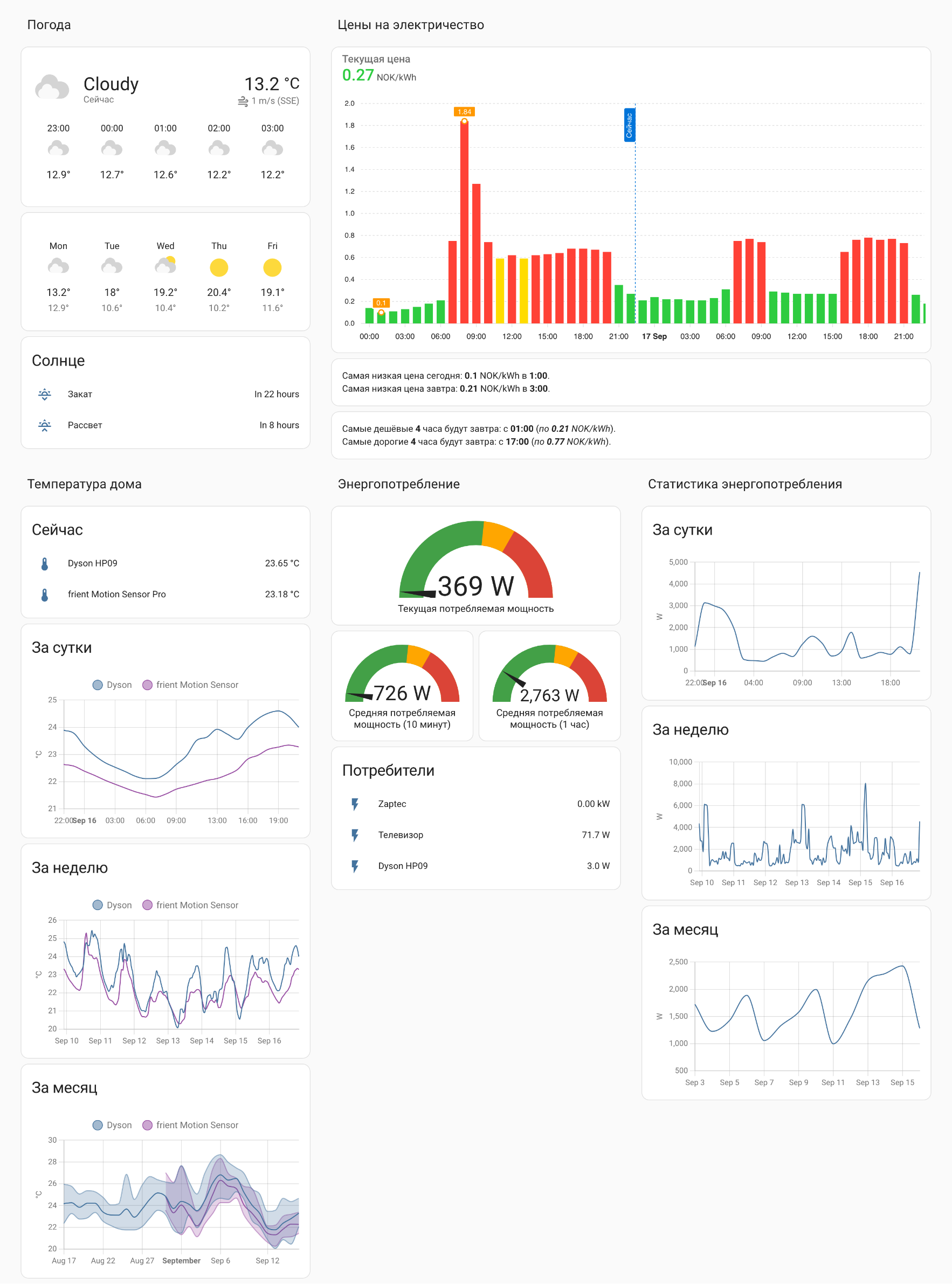Click the lightning icon for Zaptec

tap(355, 804)
